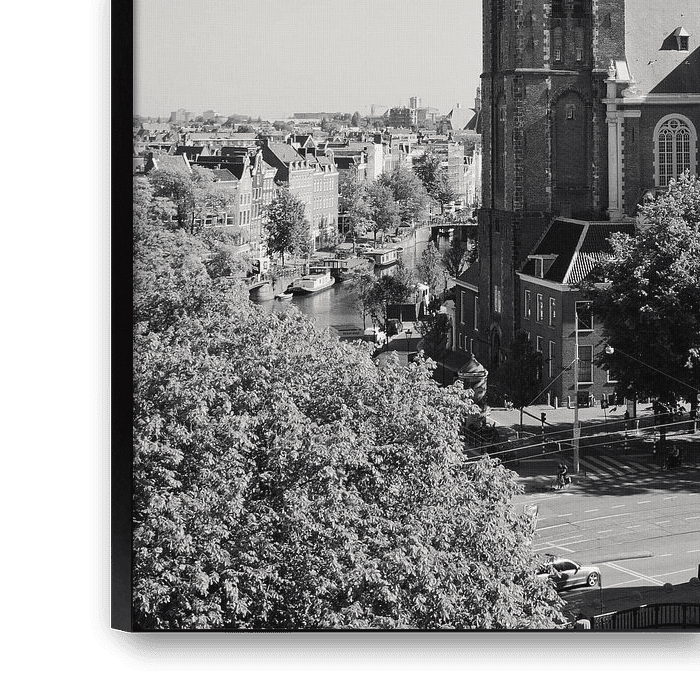The width and height of the screenshot is (700, 700).
Task: Click the arched church window
Action: [674, 150]
